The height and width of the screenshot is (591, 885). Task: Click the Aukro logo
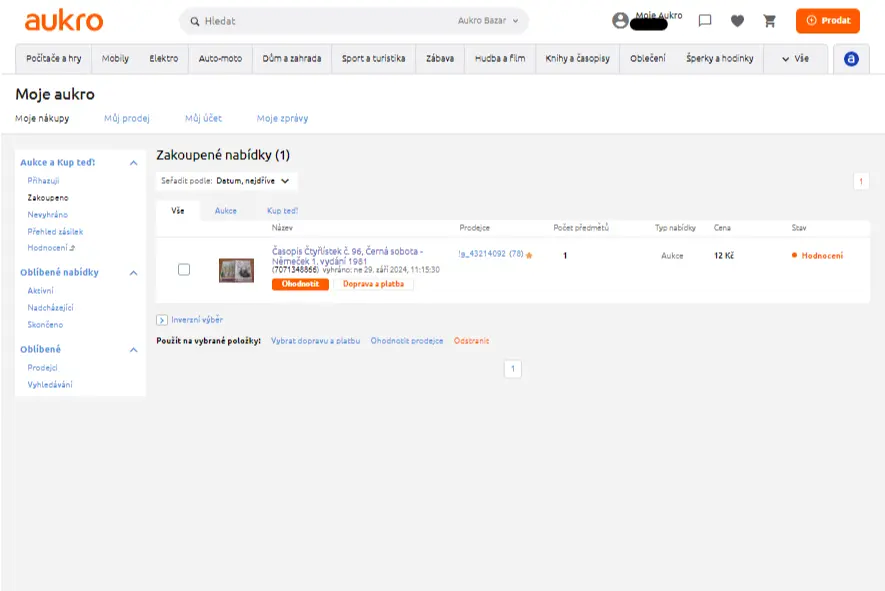tap(64, 21)
